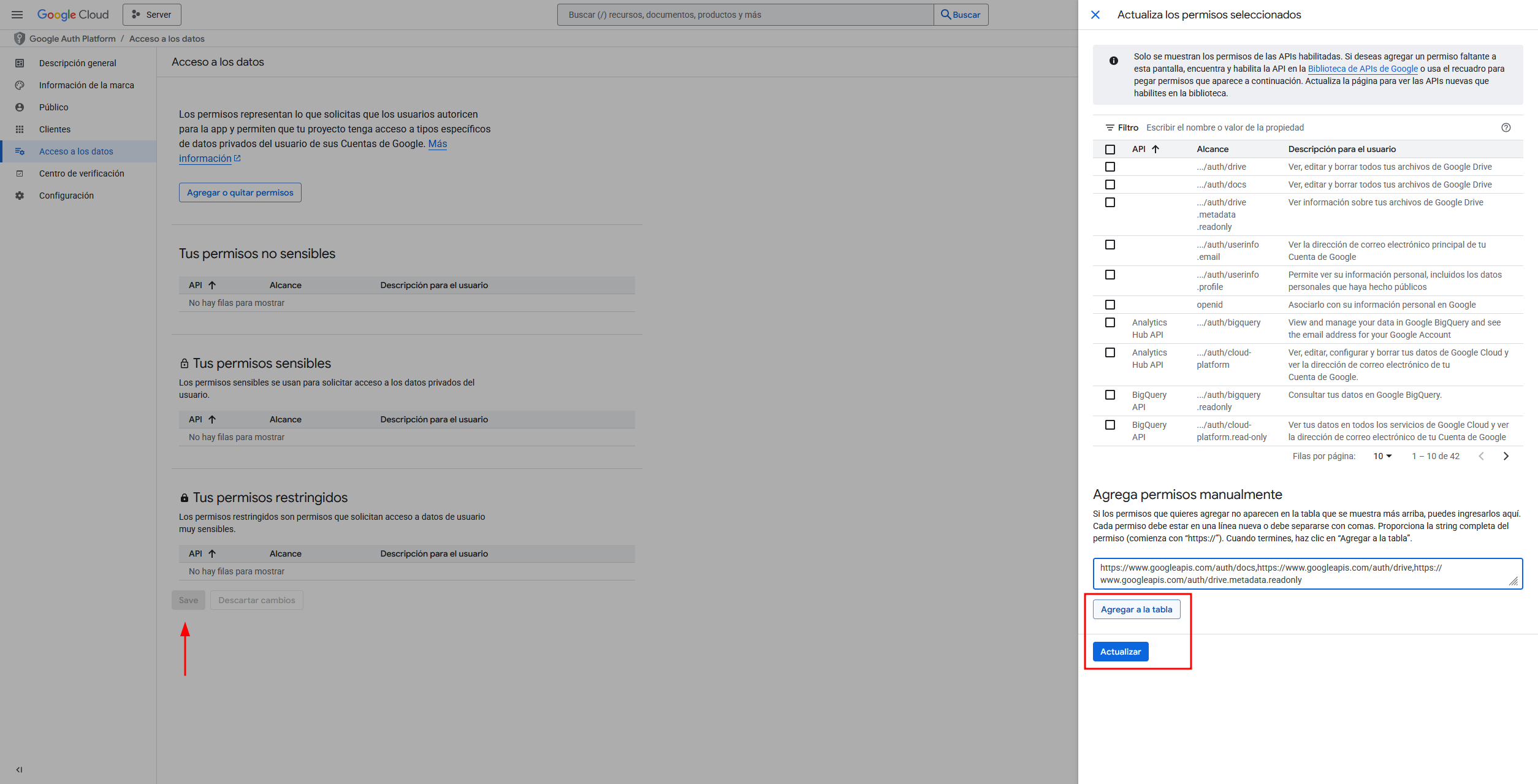This screenshot has height=784, width=1538.
Task: Click the Google Cloud logo
Action: [x=73, y=14]
